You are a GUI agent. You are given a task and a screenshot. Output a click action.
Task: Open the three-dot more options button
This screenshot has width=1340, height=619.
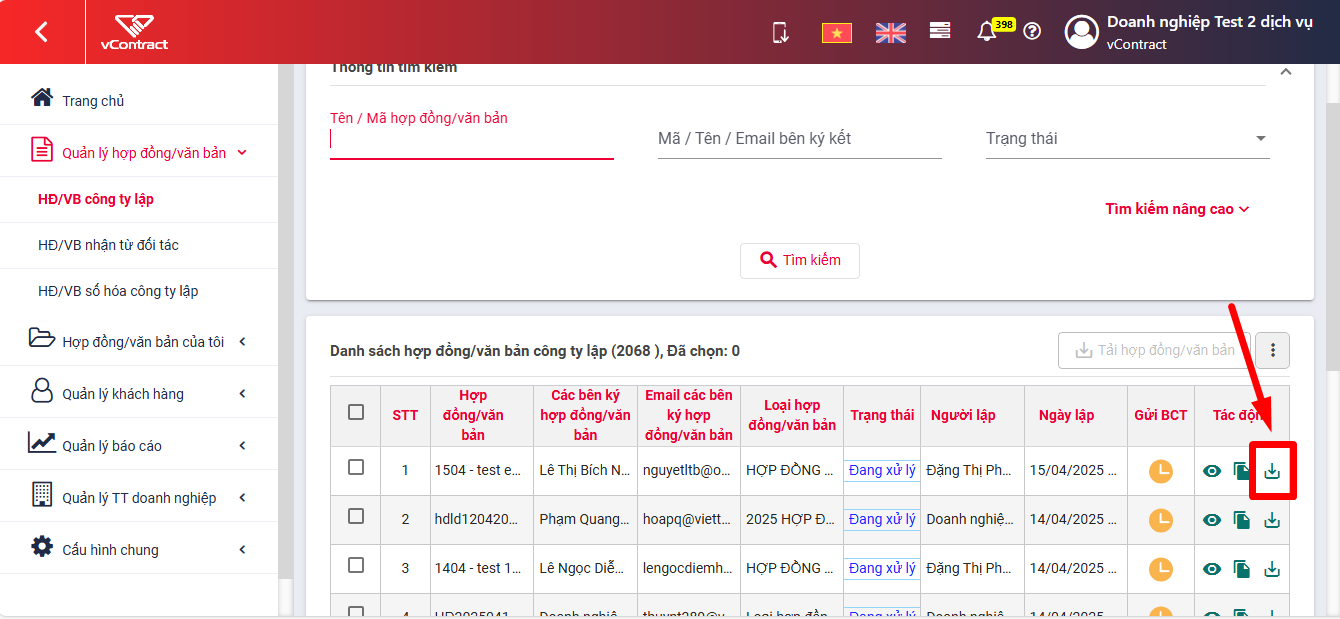(x=1273, y=350)
